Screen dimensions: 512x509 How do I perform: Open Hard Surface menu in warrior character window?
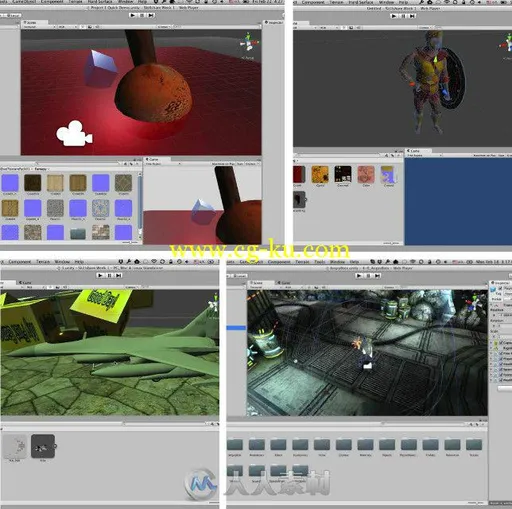point(361,2)
